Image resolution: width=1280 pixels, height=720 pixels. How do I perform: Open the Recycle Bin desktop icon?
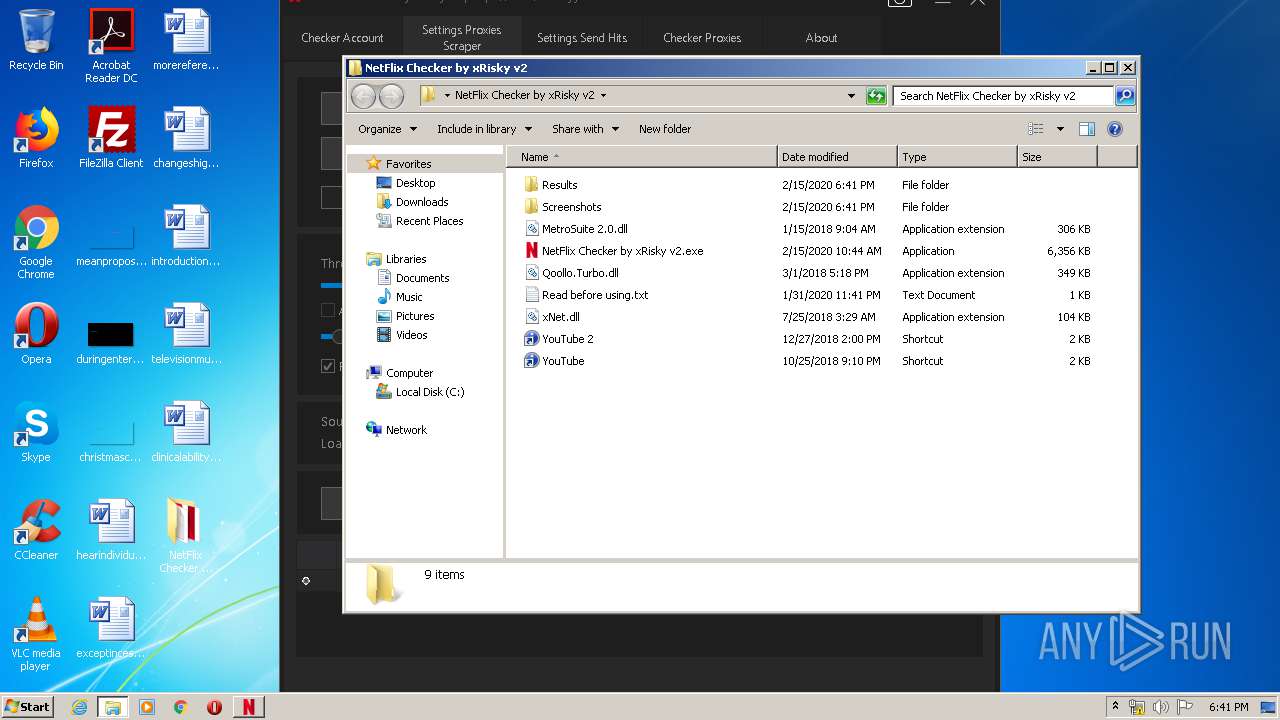[36, 40]
